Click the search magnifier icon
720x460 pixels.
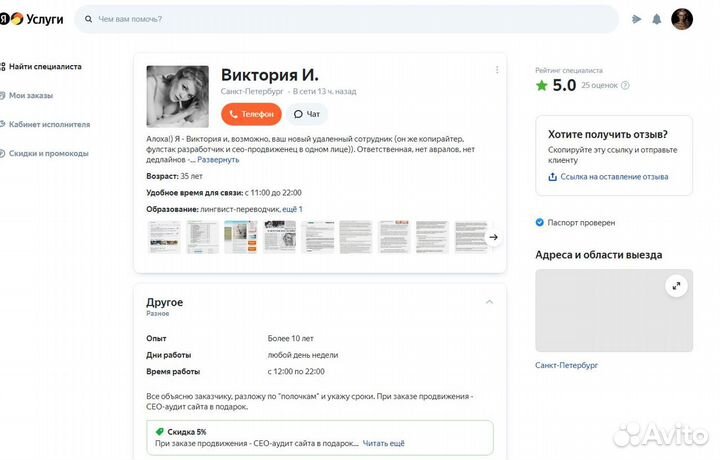(89, 19)
